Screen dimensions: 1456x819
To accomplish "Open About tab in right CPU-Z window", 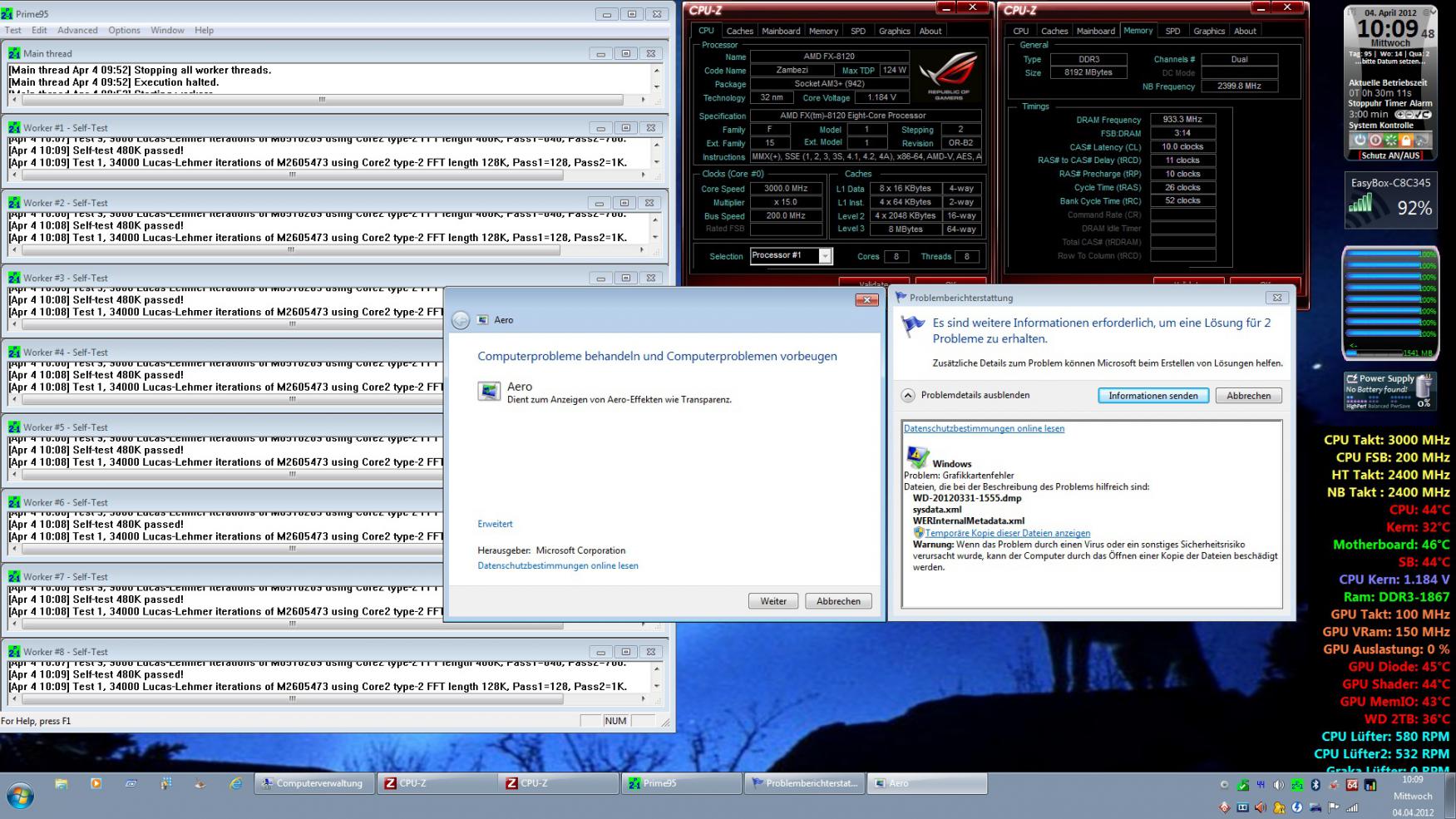I will (x=1245, y=31).
